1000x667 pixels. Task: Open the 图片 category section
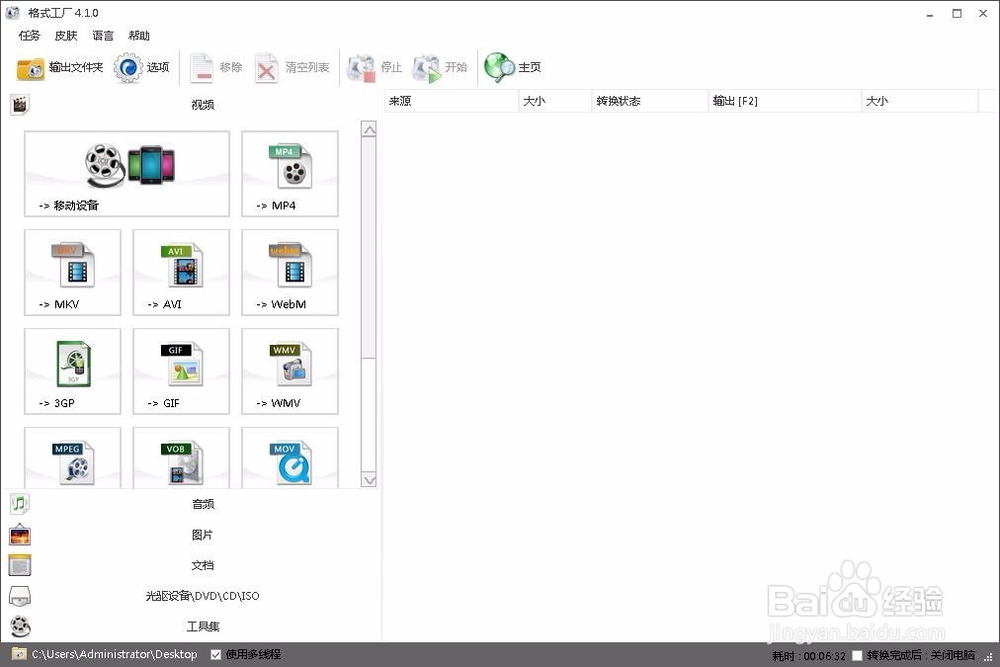203,534
